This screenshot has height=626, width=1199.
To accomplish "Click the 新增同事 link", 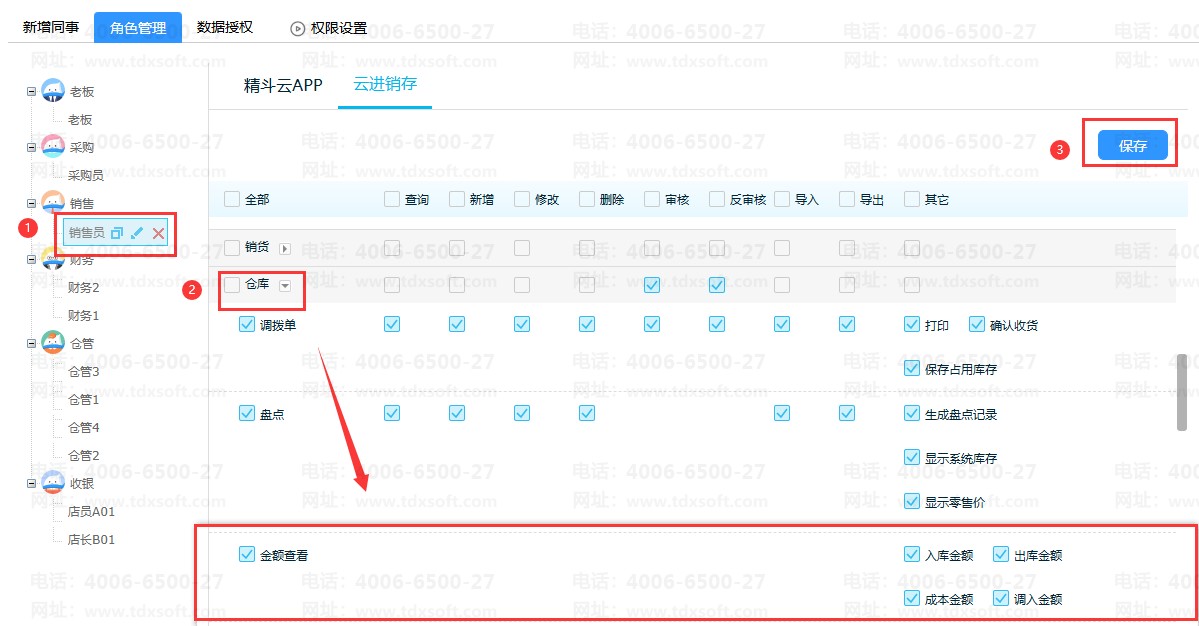I will [x=51, y=27].
